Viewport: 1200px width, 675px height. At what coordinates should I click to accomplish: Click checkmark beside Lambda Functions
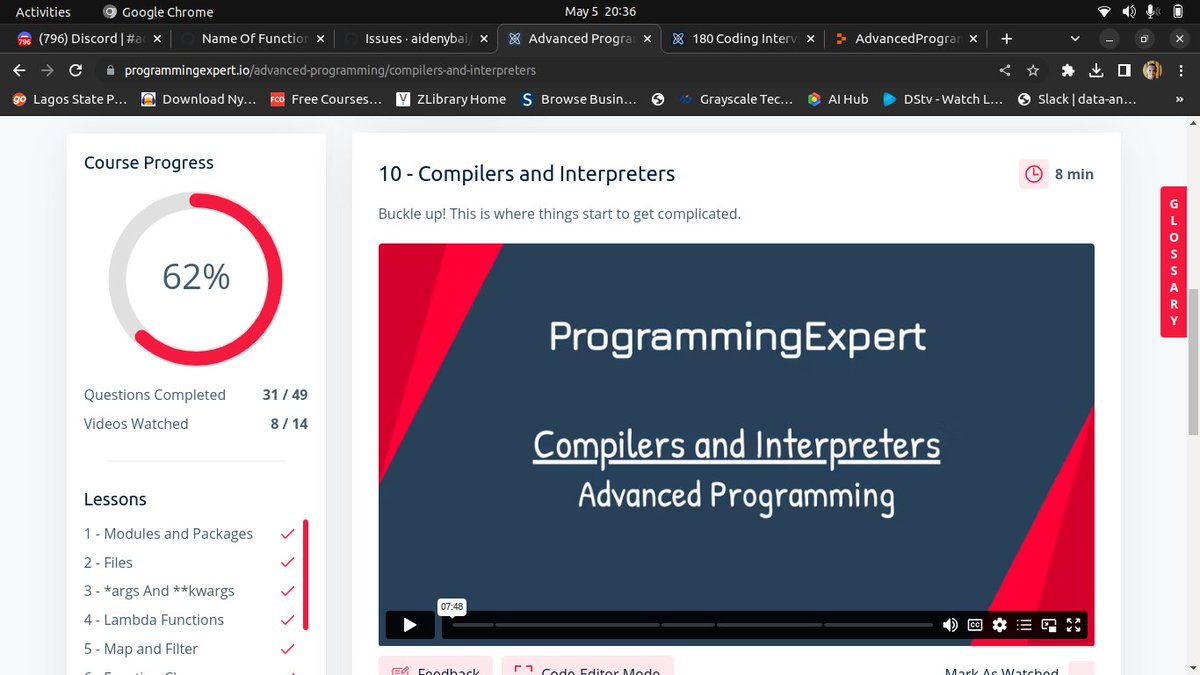(x=287, y=620)
